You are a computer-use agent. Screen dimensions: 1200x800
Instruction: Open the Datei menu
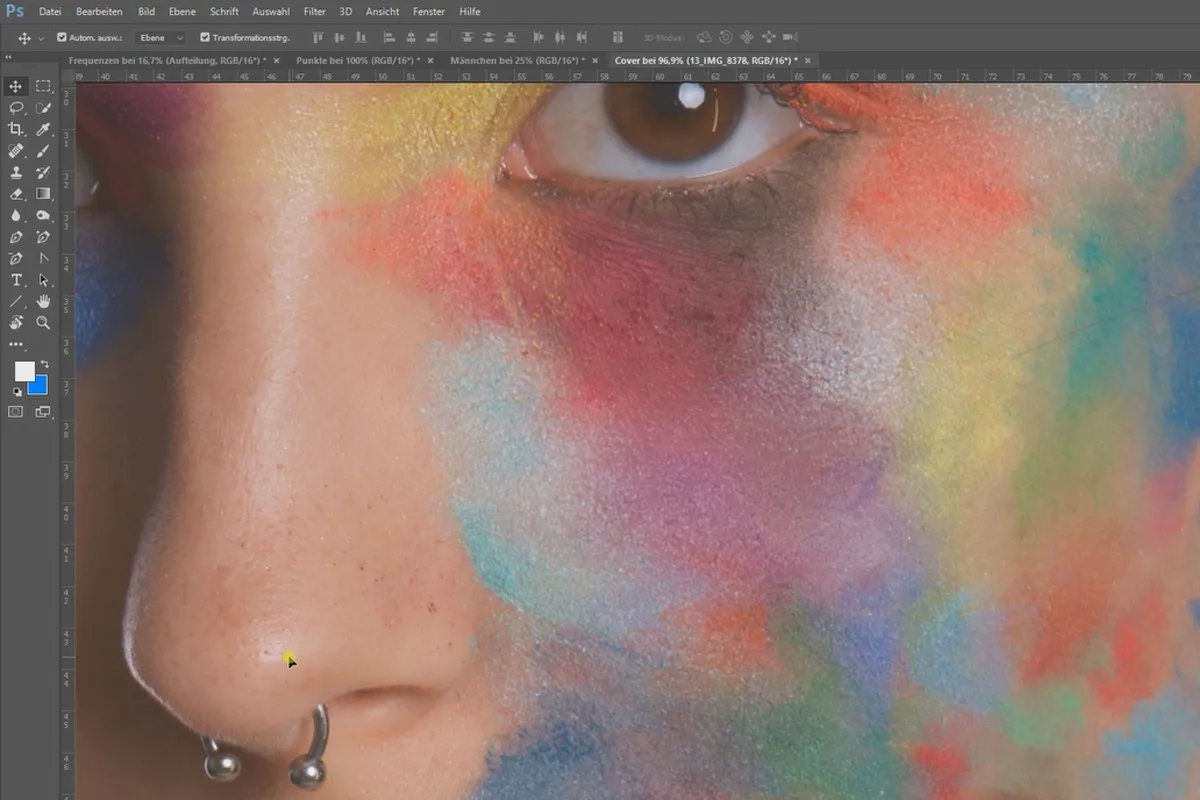coord(50,11)
